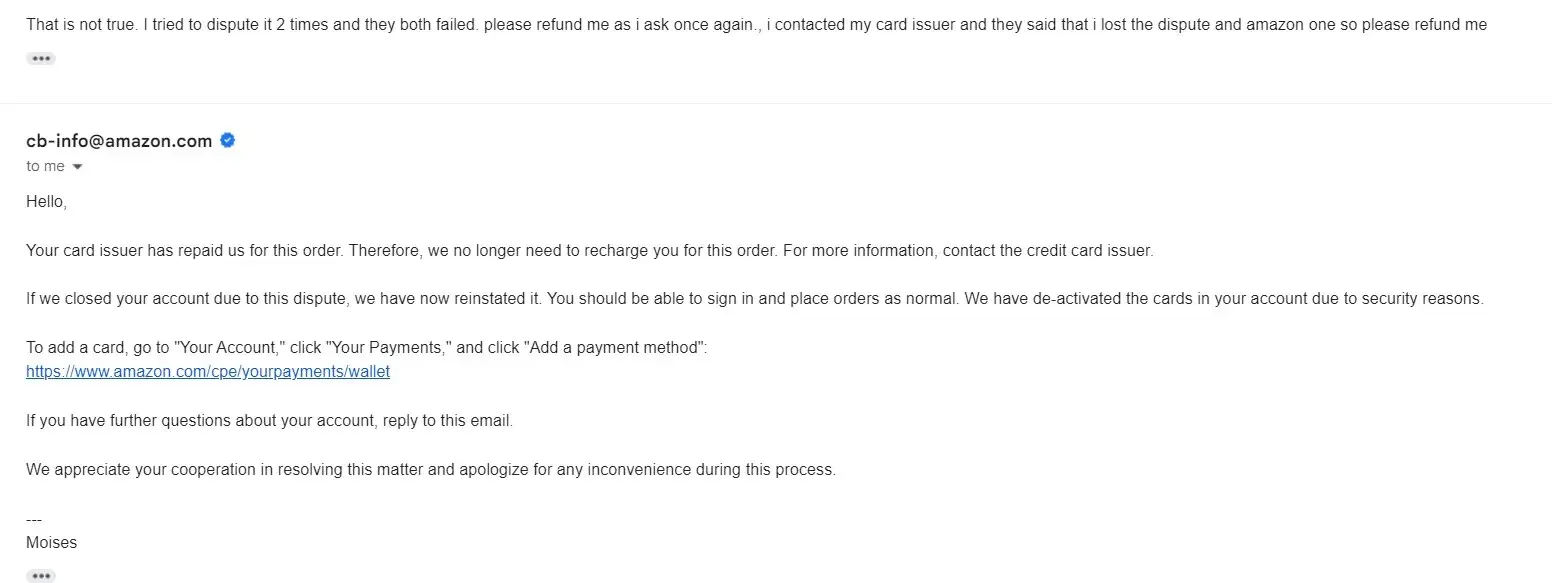Click the "We appreciate your cooperation" line
Image resolution: width=1552 pixels, height=583 pixels.
[x=430, y=470]
